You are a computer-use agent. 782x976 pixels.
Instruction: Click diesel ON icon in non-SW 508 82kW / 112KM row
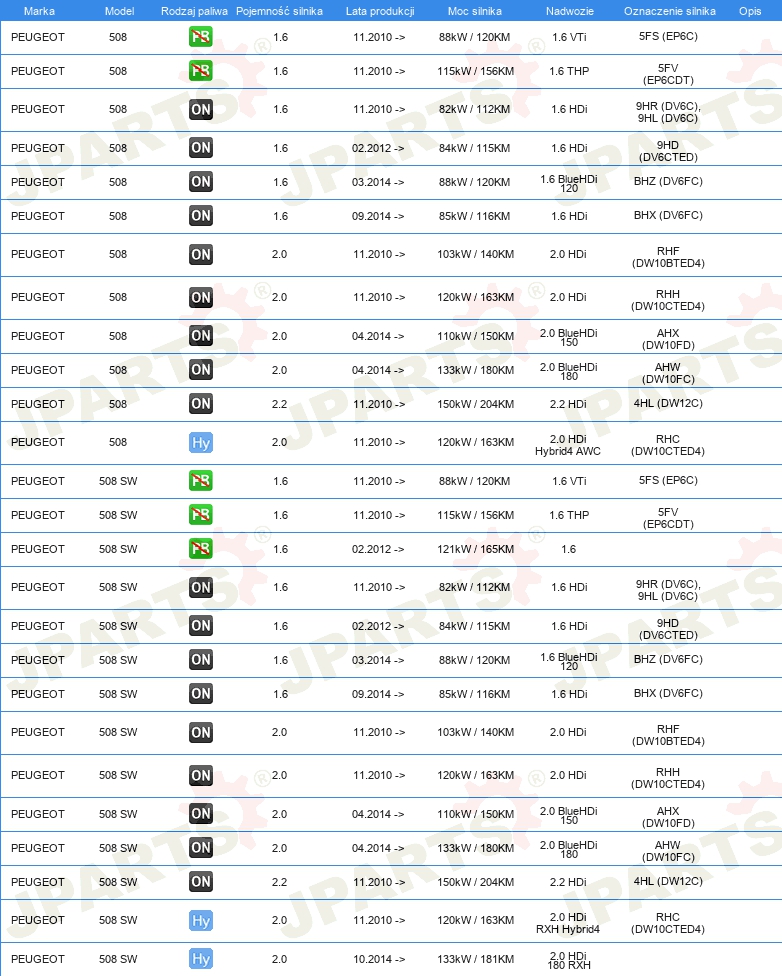click(200, 110)
